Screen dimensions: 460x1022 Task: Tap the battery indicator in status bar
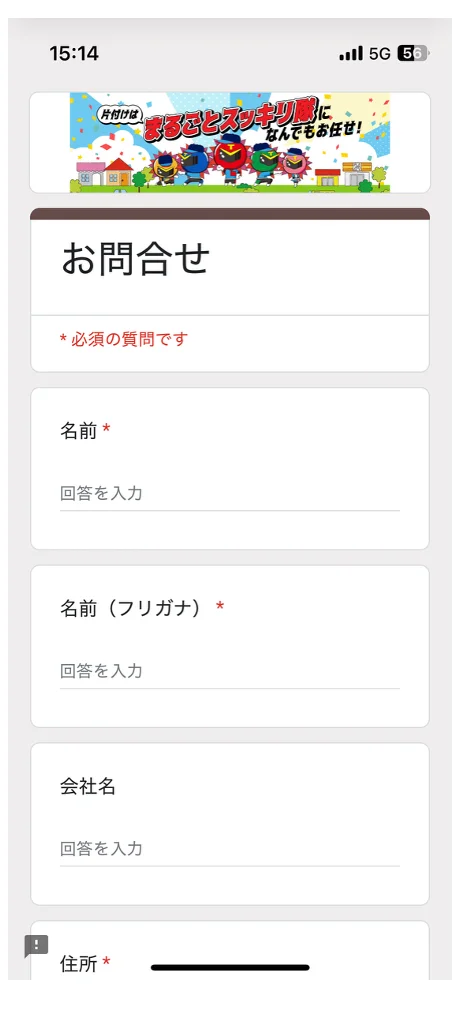[x=413, y=54]
